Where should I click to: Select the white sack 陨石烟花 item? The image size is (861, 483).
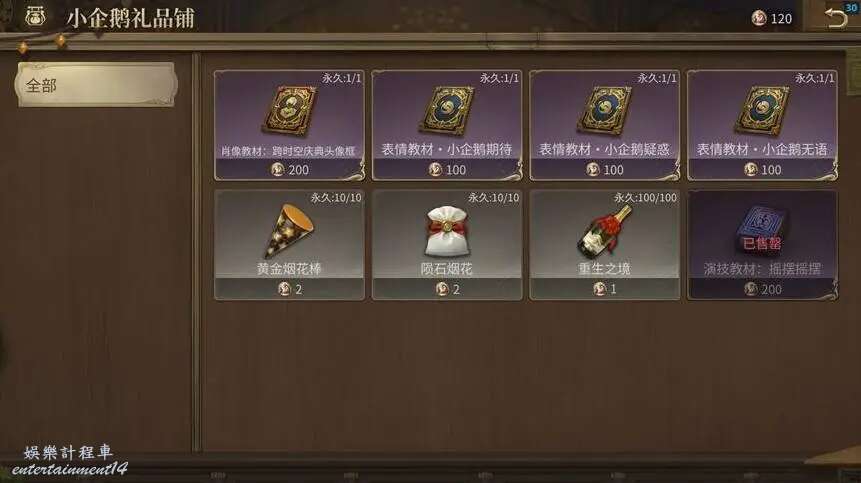click(x=447, y=245)
